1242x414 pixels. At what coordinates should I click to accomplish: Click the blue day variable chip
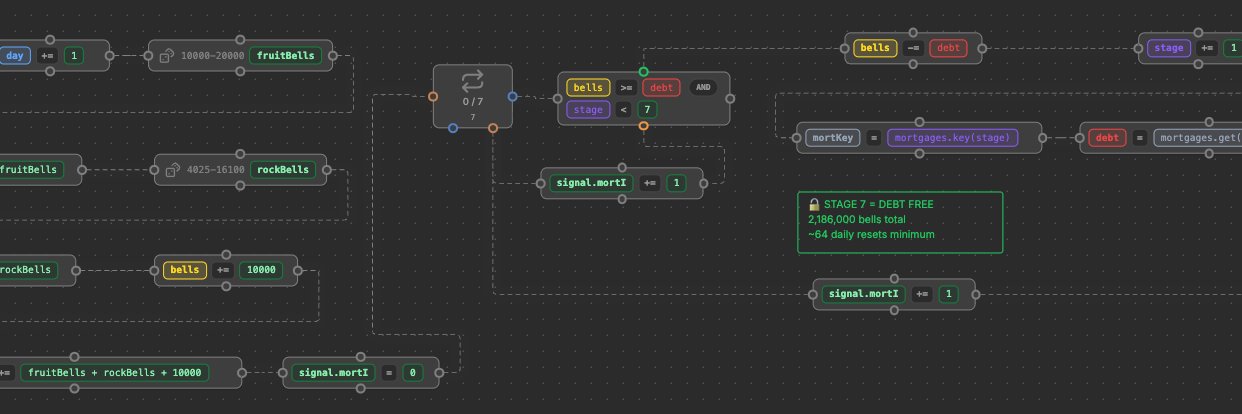point(15,56)
